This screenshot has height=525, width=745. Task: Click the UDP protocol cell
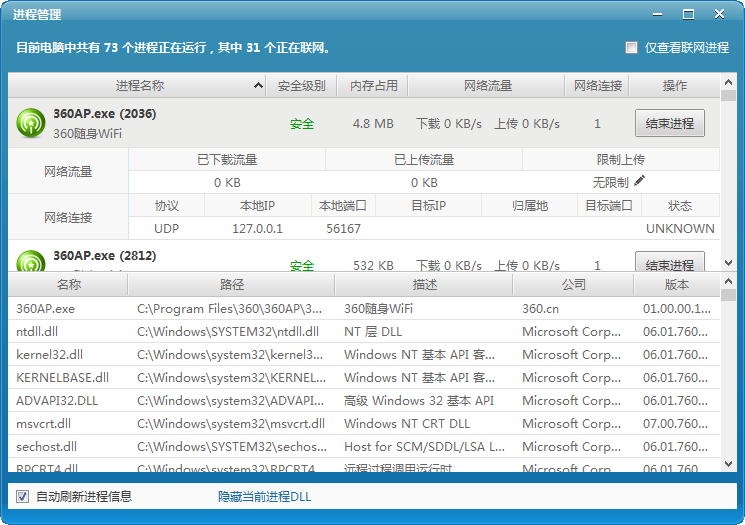[x=166, y=229]
